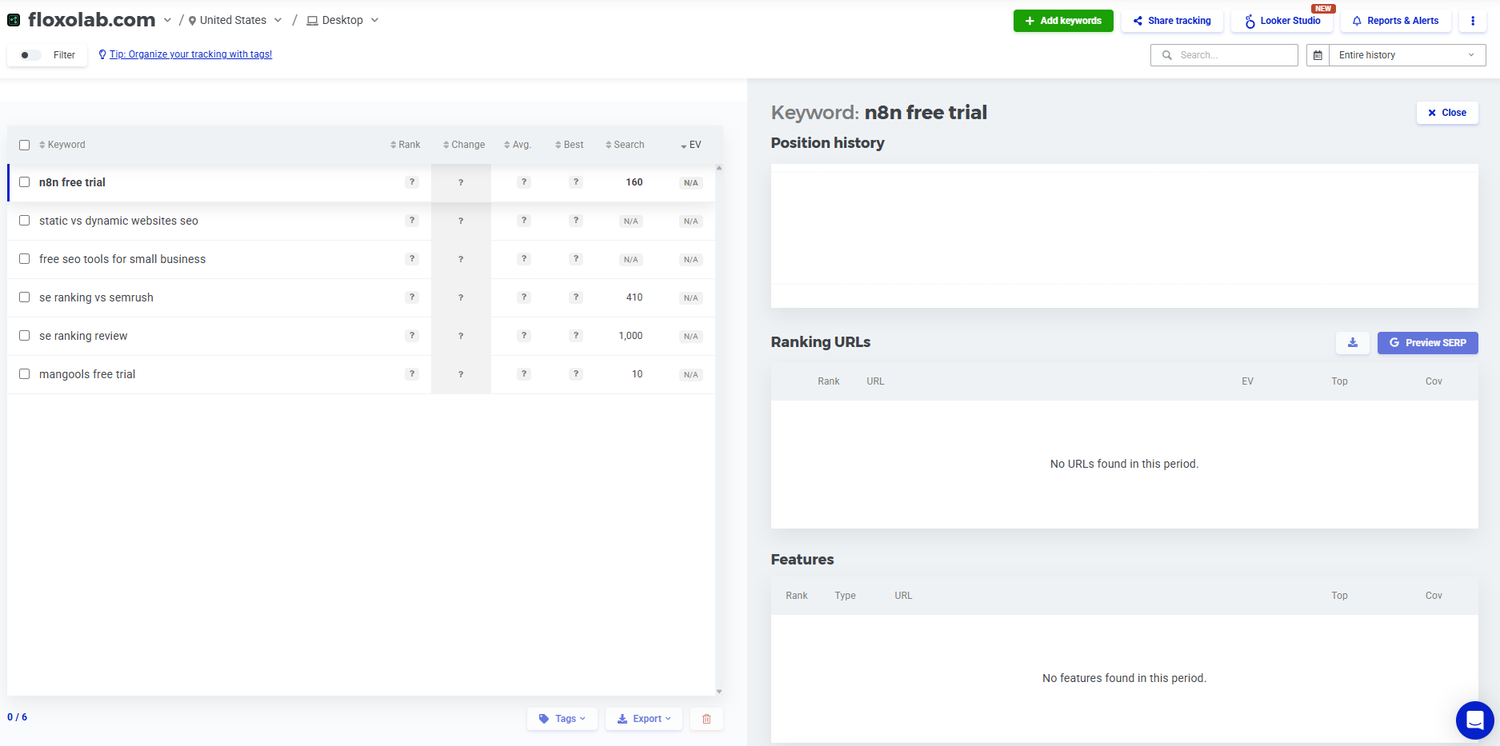Check the se ranking vs semrush checkbox
This screenshot has height=746, width=1500.
coord(25,297)
